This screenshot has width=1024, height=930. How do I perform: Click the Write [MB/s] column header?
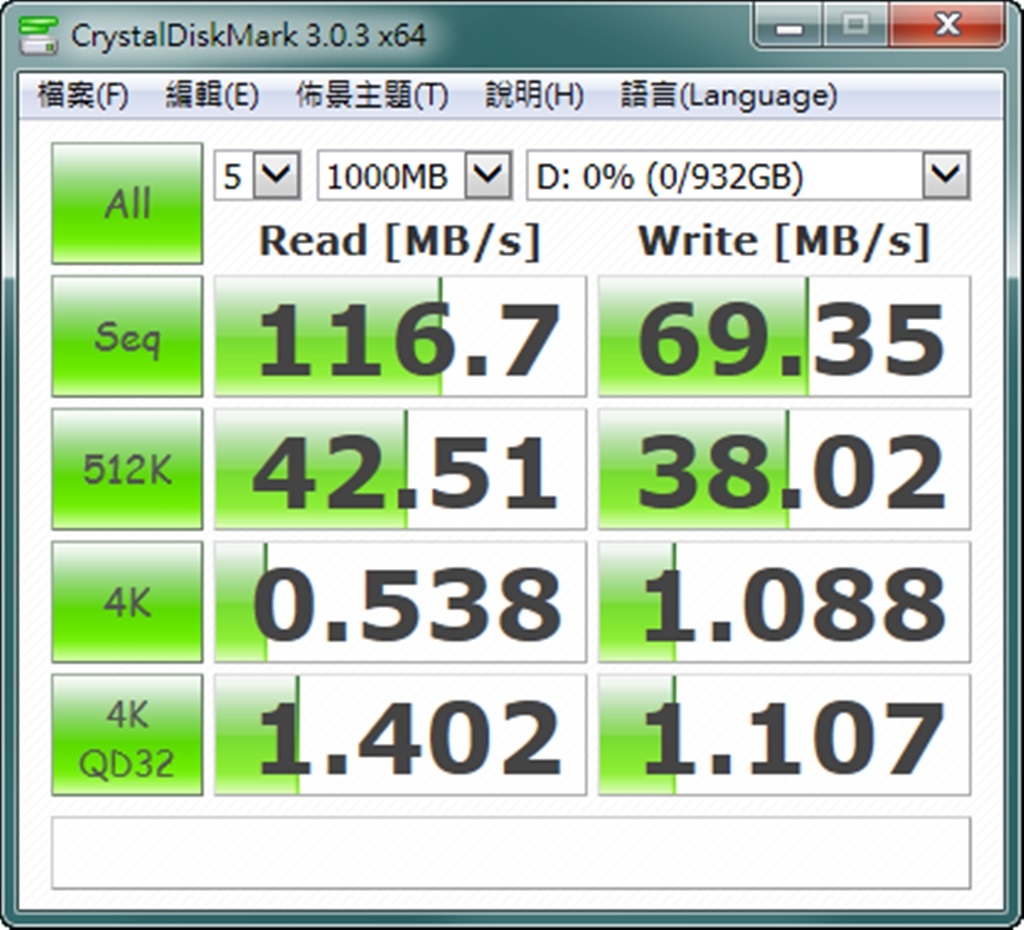[784, 242]
